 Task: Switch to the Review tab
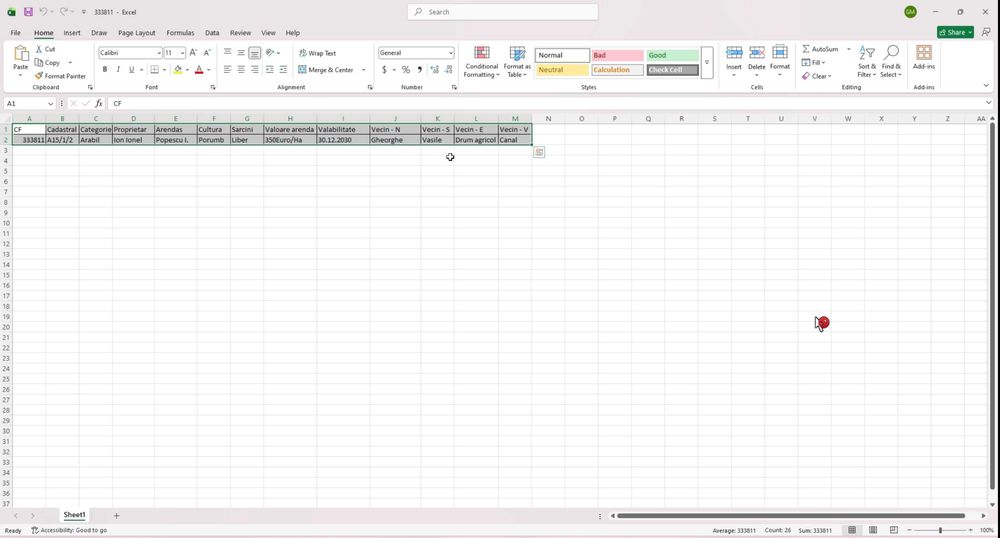(240, 33)
